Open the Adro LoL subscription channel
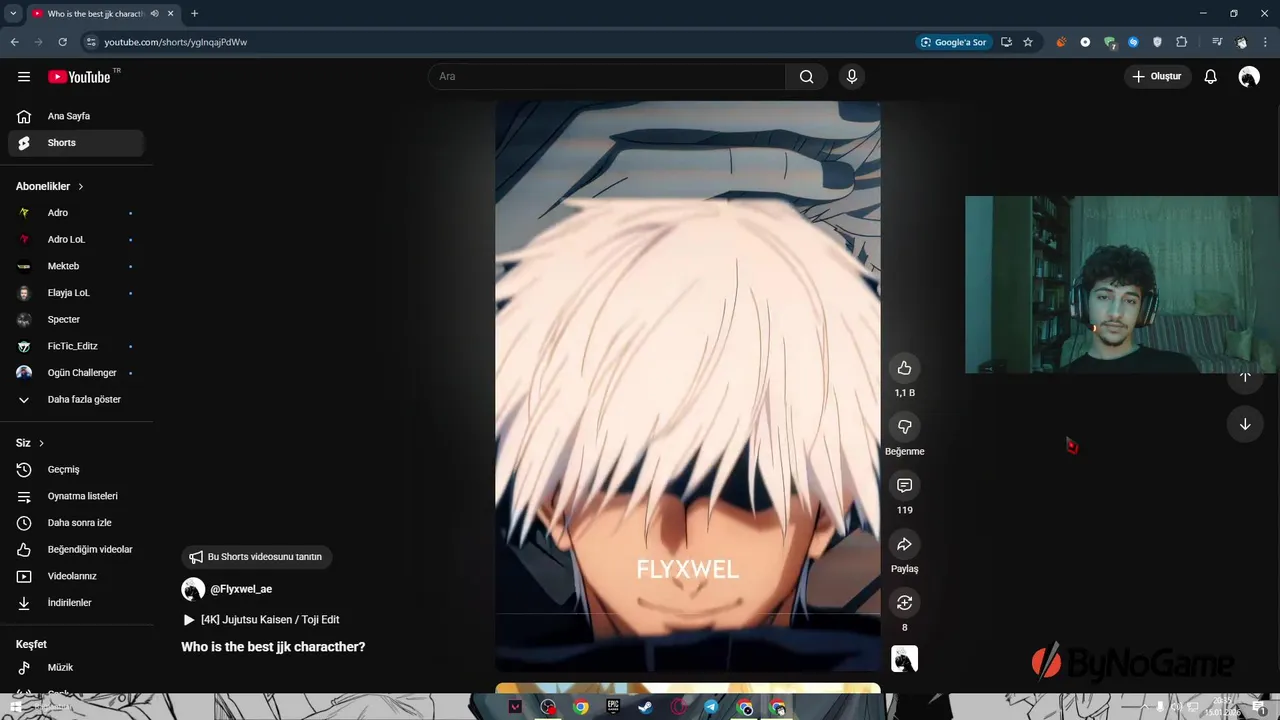 point(76,240)
